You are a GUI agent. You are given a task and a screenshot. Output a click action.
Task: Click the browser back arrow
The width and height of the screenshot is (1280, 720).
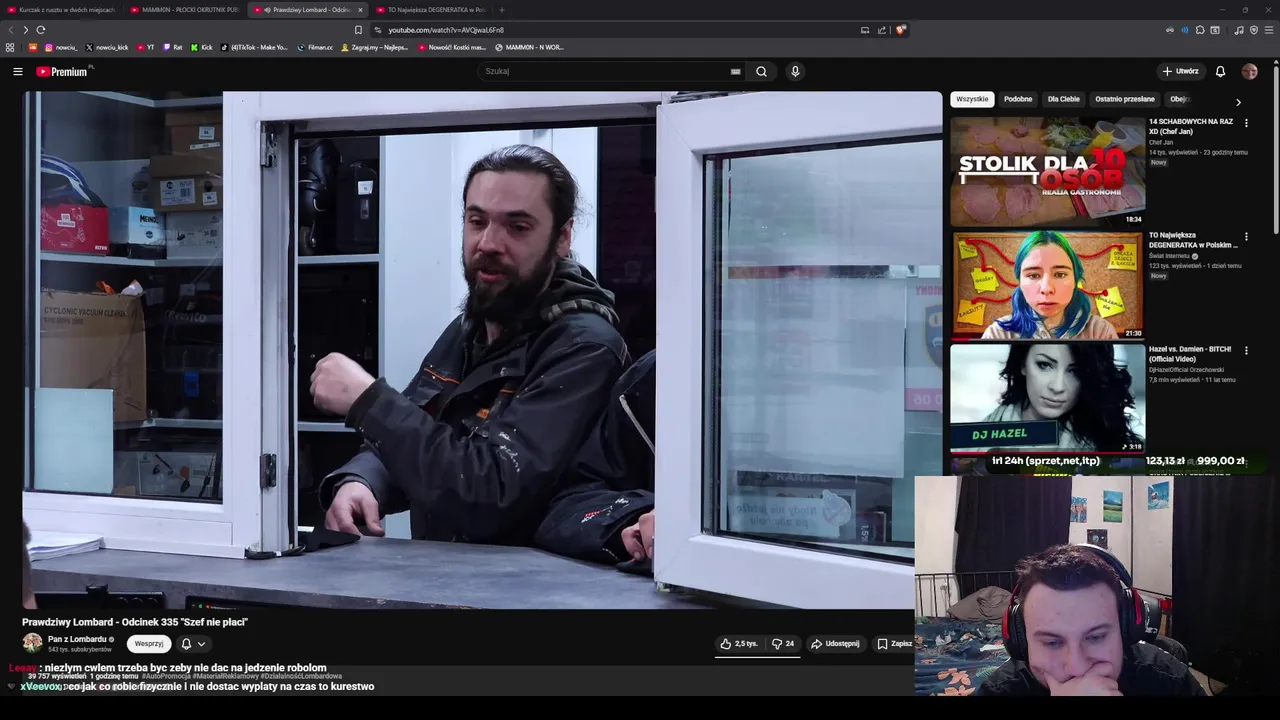pos(11,30)
